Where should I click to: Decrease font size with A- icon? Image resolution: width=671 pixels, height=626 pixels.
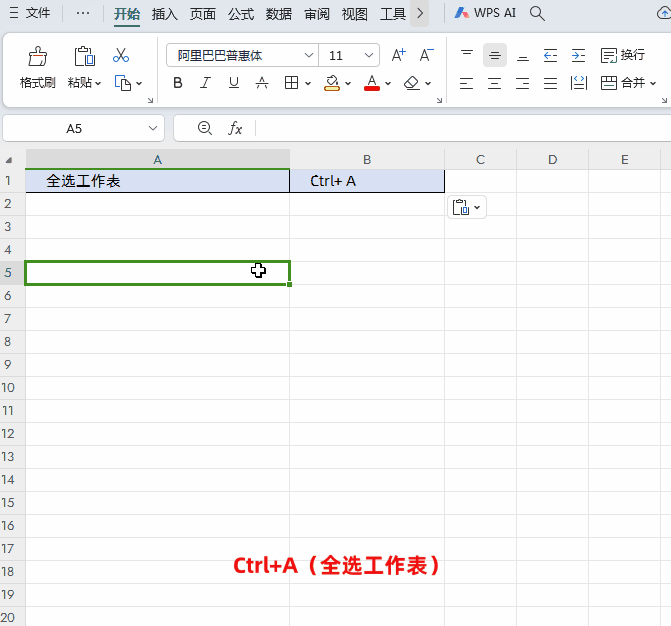426,55
